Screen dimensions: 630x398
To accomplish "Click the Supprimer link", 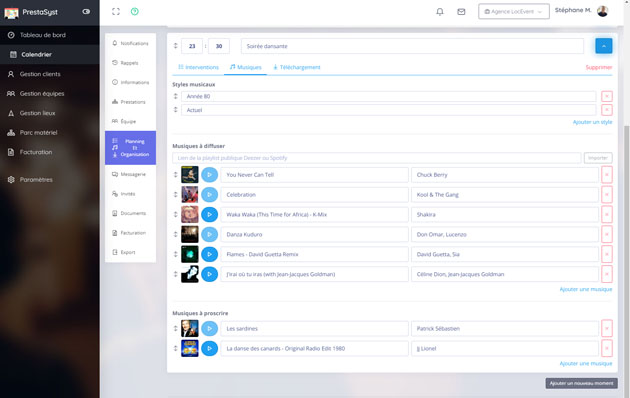I will (599, 67).
